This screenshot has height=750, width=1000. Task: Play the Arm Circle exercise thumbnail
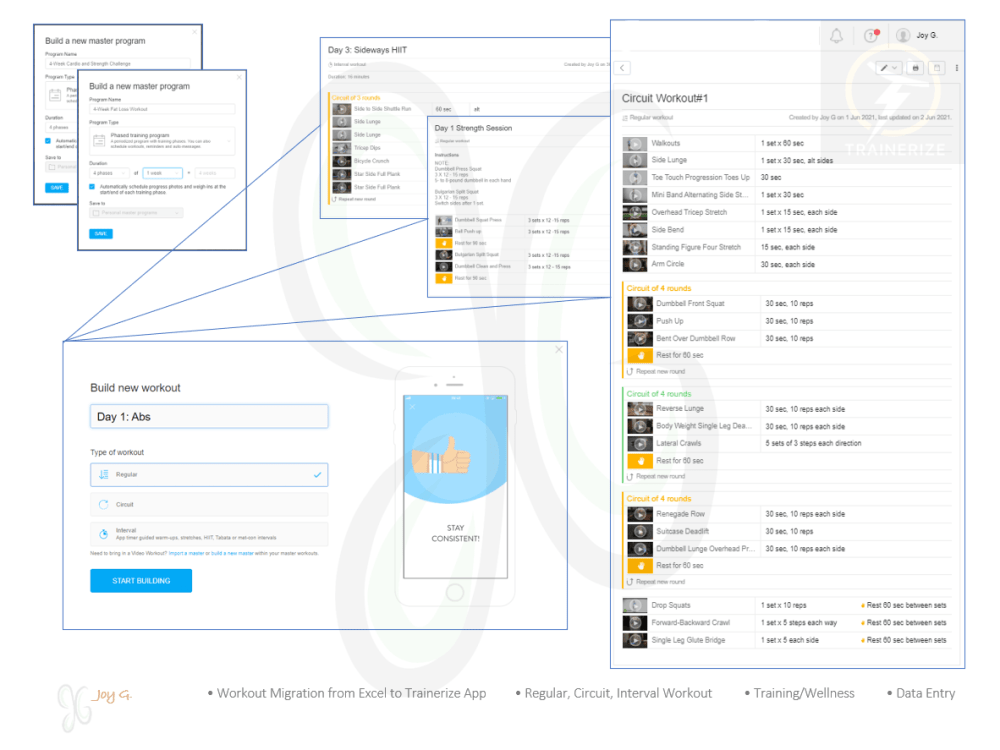click(x=635, y=264)
